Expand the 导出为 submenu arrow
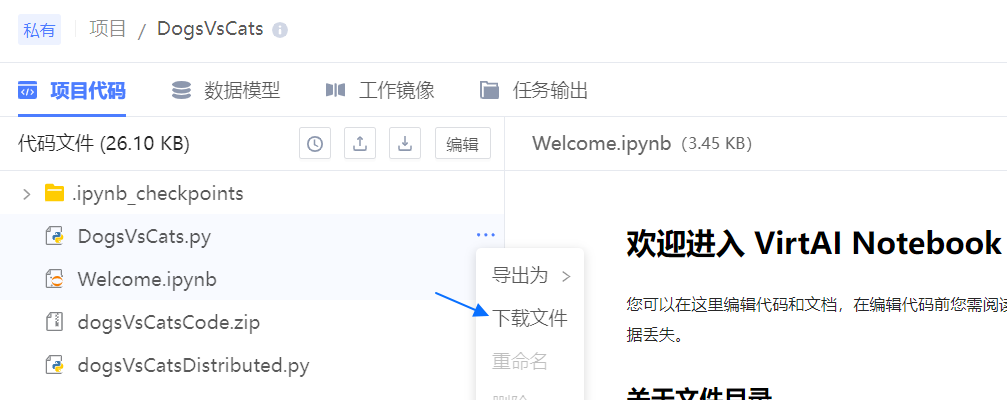This screenshot has height=400, width=1007. click(566, 276)
